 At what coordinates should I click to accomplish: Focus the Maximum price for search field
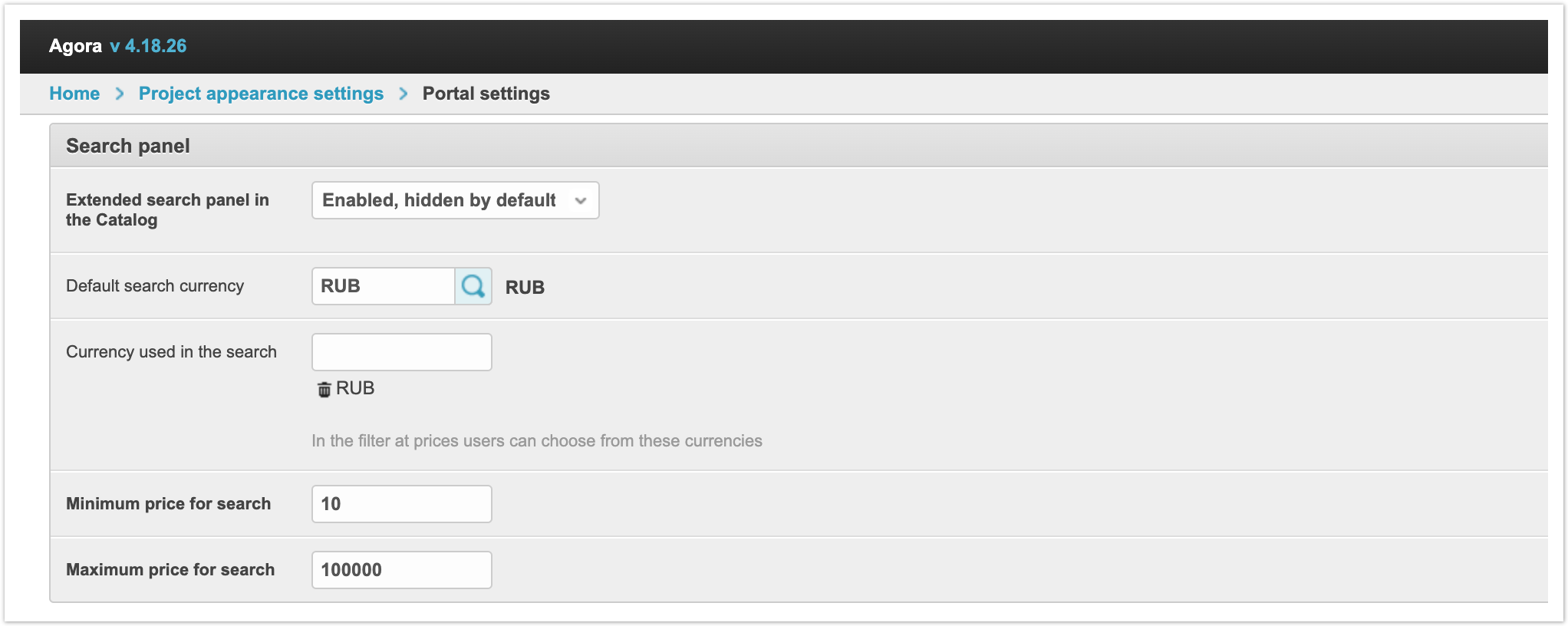[x=401, y=570]
